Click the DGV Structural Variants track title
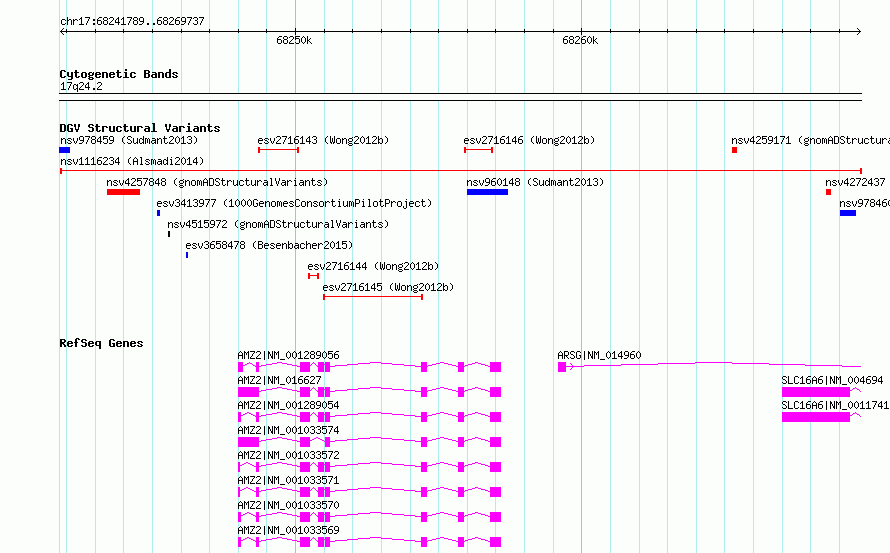Image resolution: width=890 pixels, height=553 pixels. point(140,128)
